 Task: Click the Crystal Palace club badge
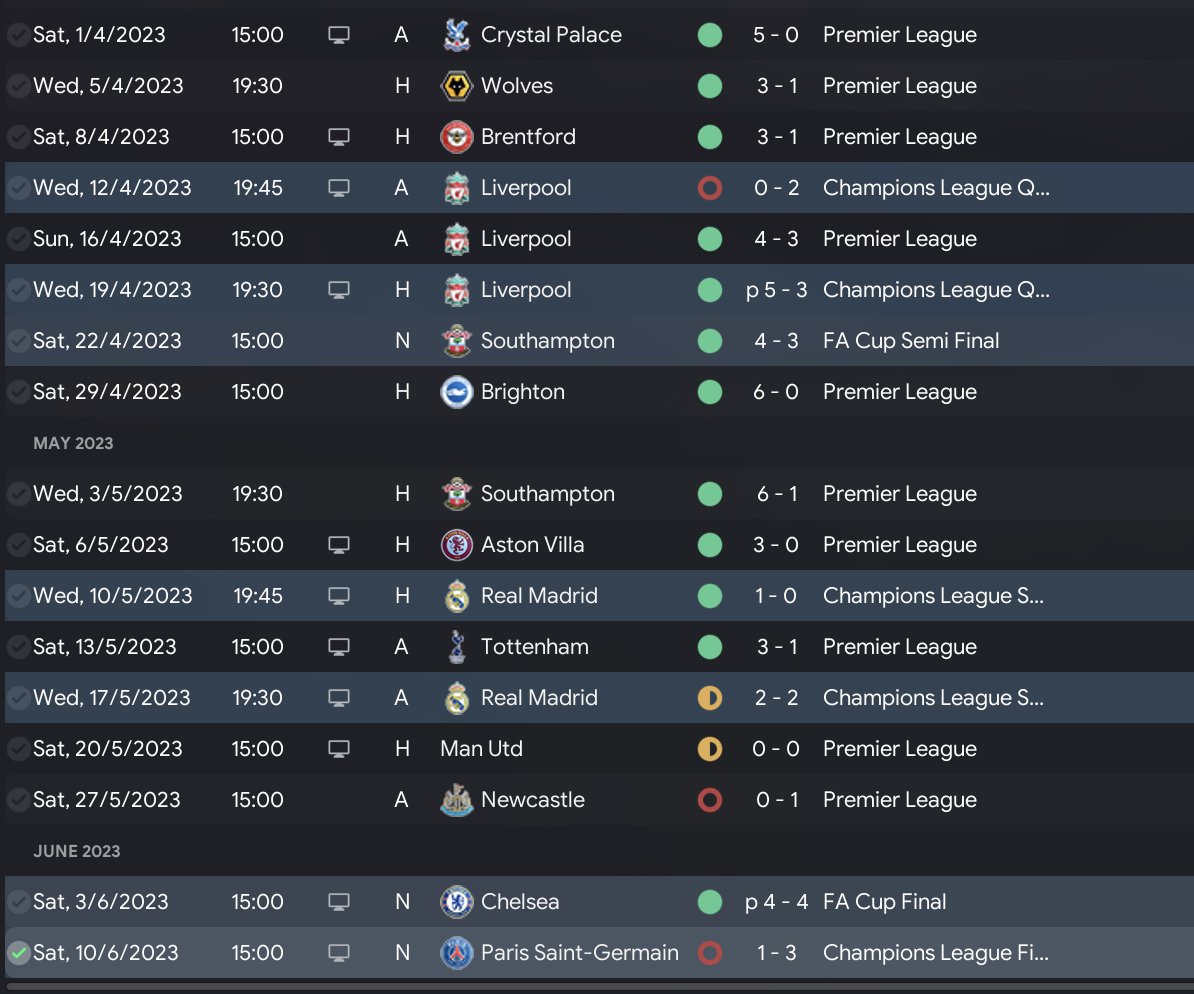coord(456,35)
